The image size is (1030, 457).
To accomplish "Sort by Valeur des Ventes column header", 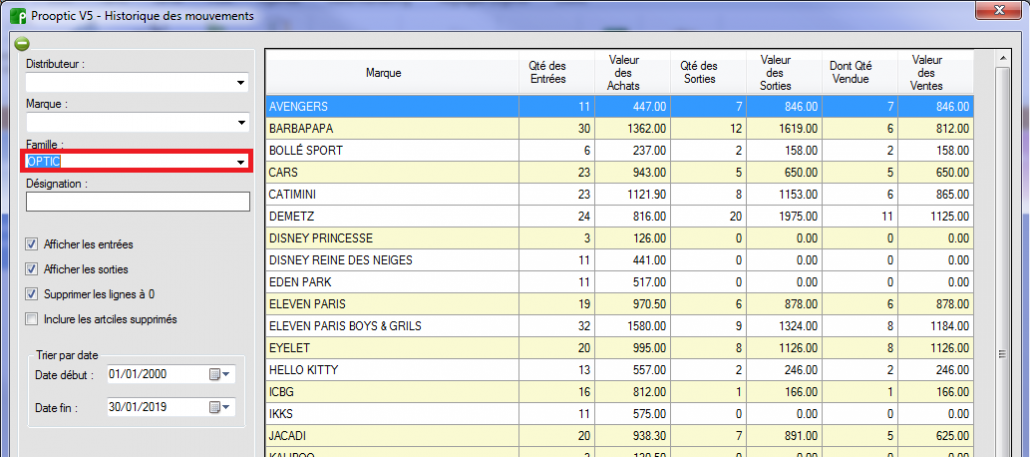I will coord(935,73).
